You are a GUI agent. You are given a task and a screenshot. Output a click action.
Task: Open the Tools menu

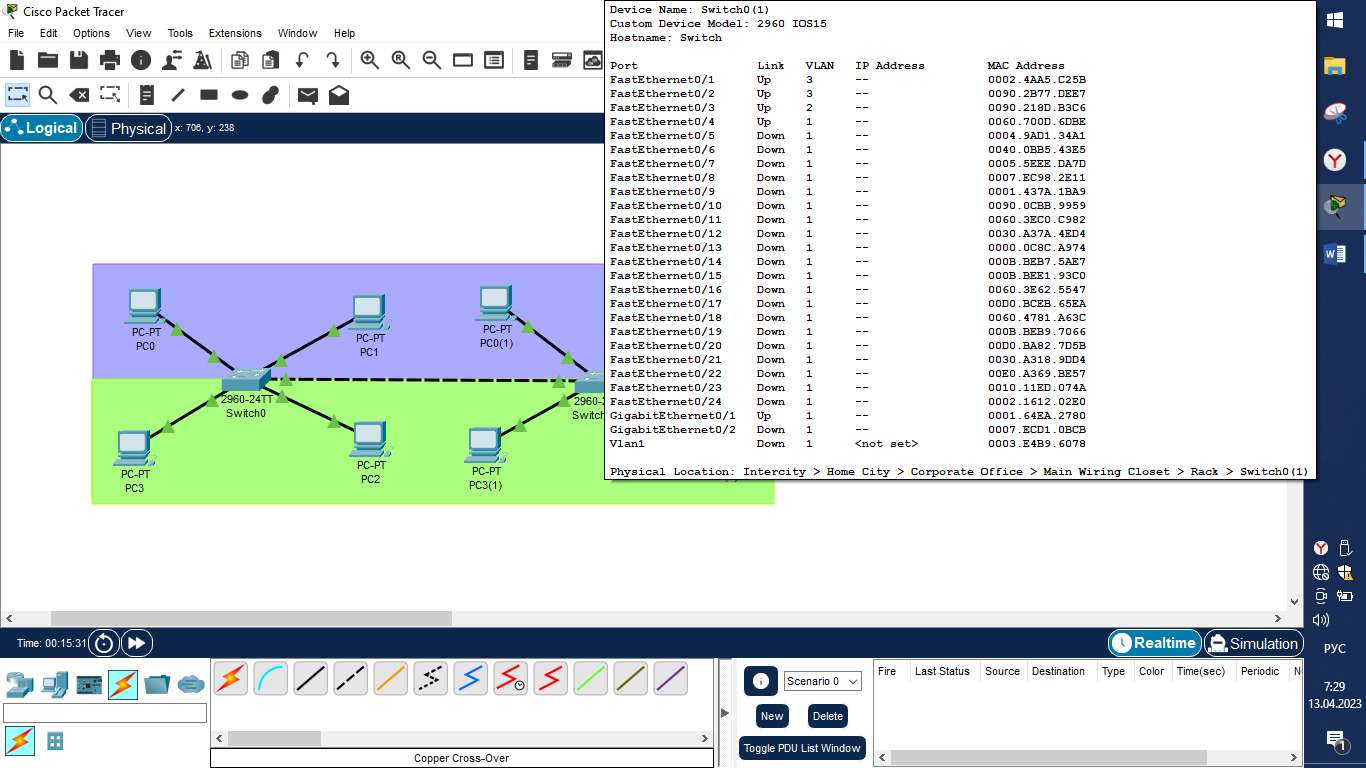click(x=180, y=33)
